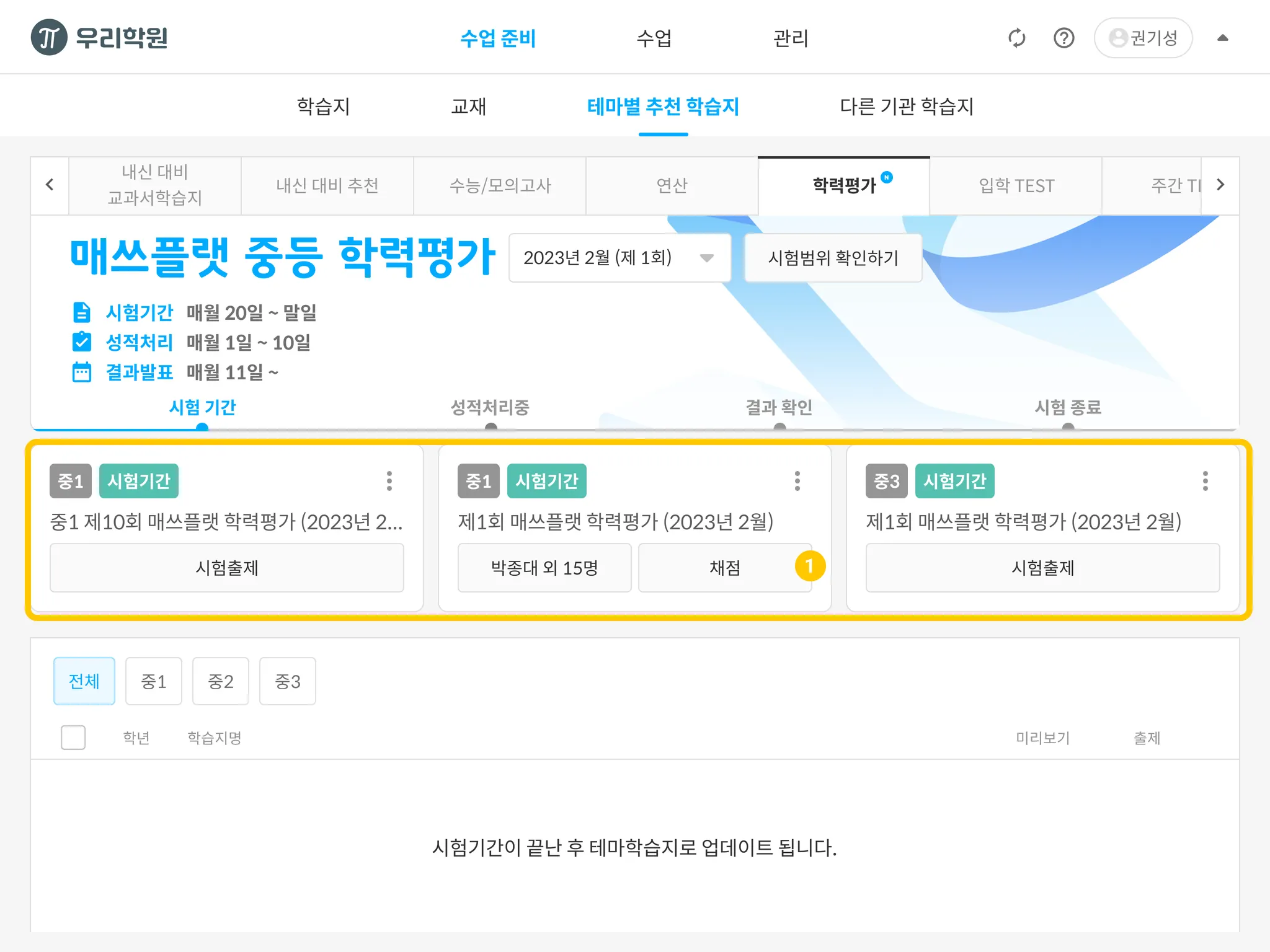This screenshot has width=1270, height=952.
Task: Click the refresh icon in header
Action: 1016,38
